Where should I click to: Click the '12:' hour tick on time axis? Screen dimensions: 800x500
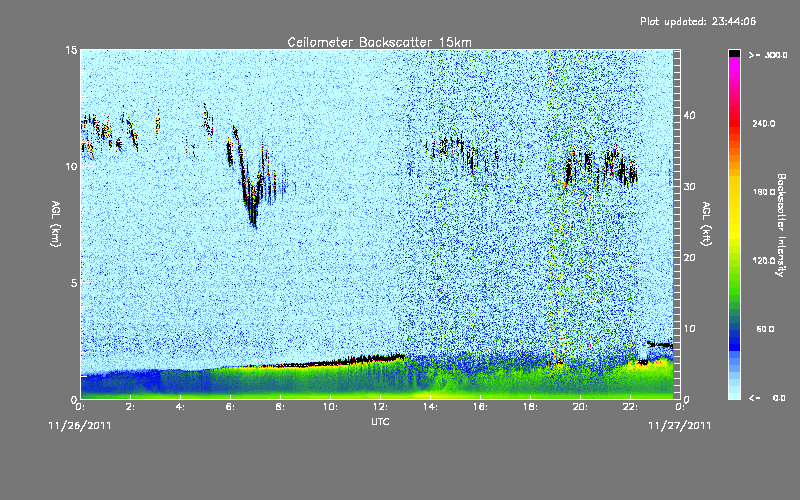pos(381,407)
